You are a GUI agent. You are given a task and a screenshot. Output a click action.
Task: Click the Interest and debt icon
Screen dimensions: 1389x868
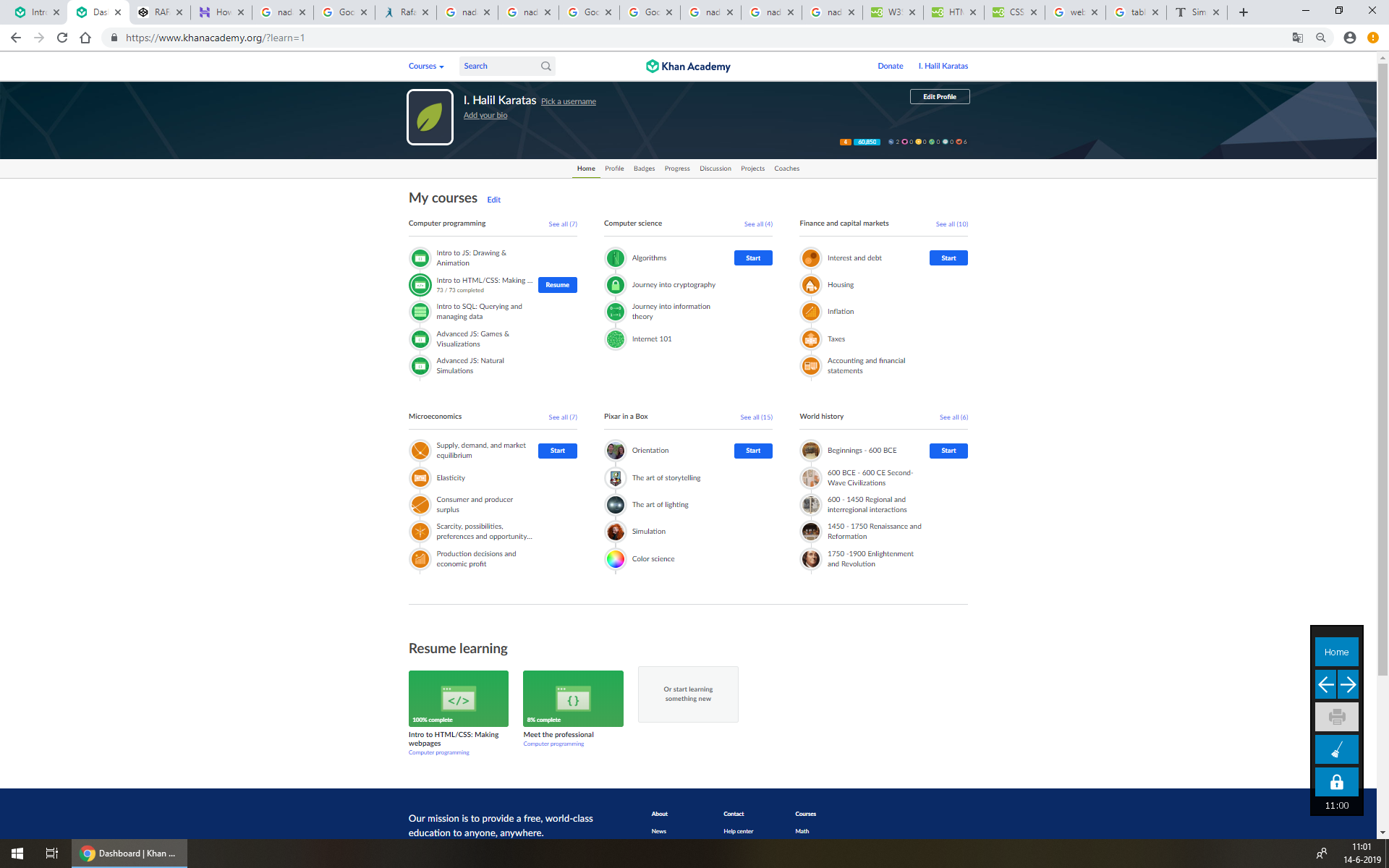811,258
